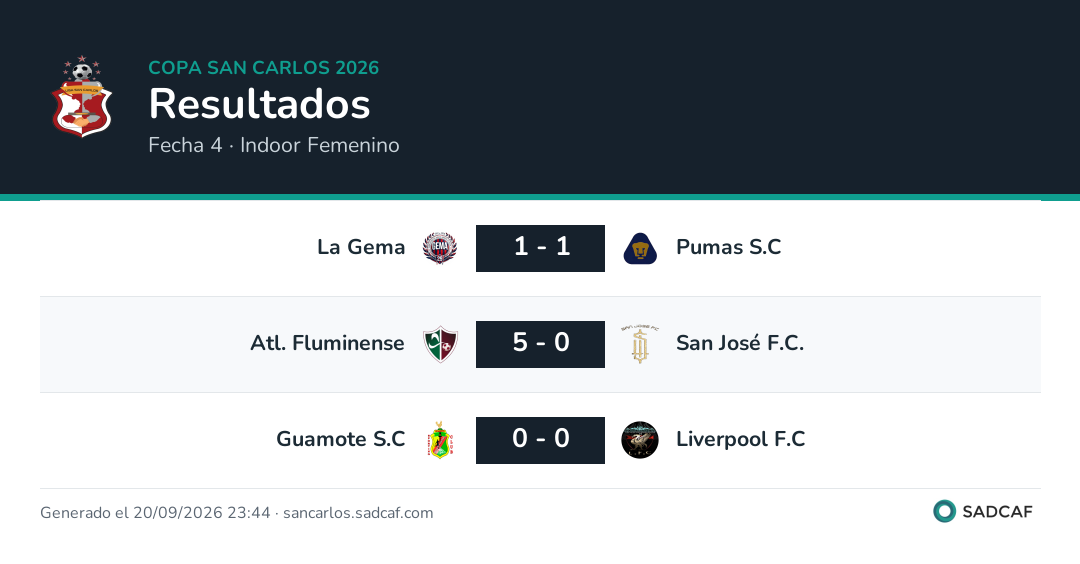The image size is (1080, 564).
Task: Click the COPA SAN CARLOS 2026 heading
Action: coord(264,67)
